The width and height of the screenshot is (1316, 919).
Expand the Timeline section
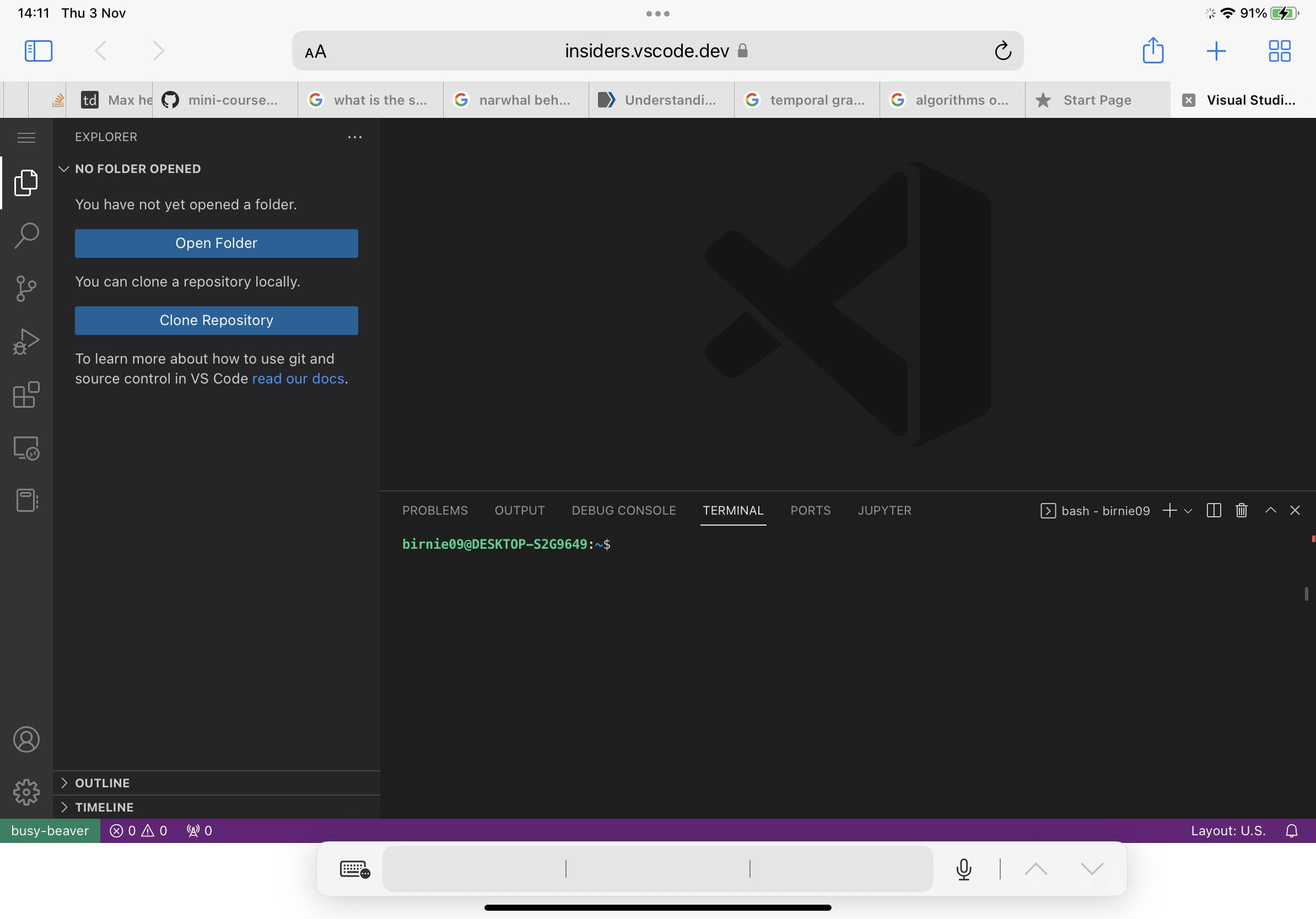coord(217,807)
